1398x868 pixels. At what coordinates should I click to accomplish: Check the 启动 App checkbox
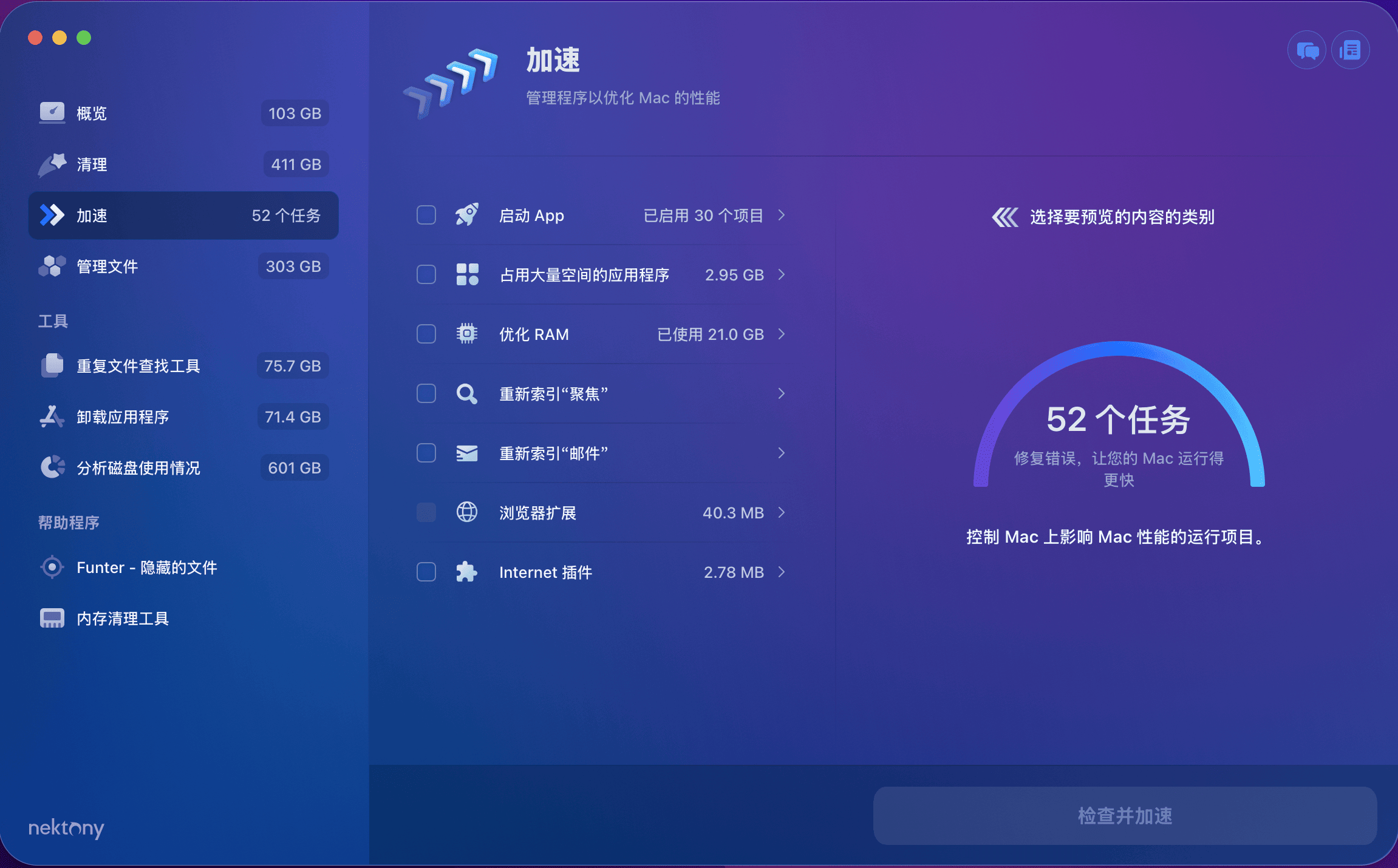426,215
